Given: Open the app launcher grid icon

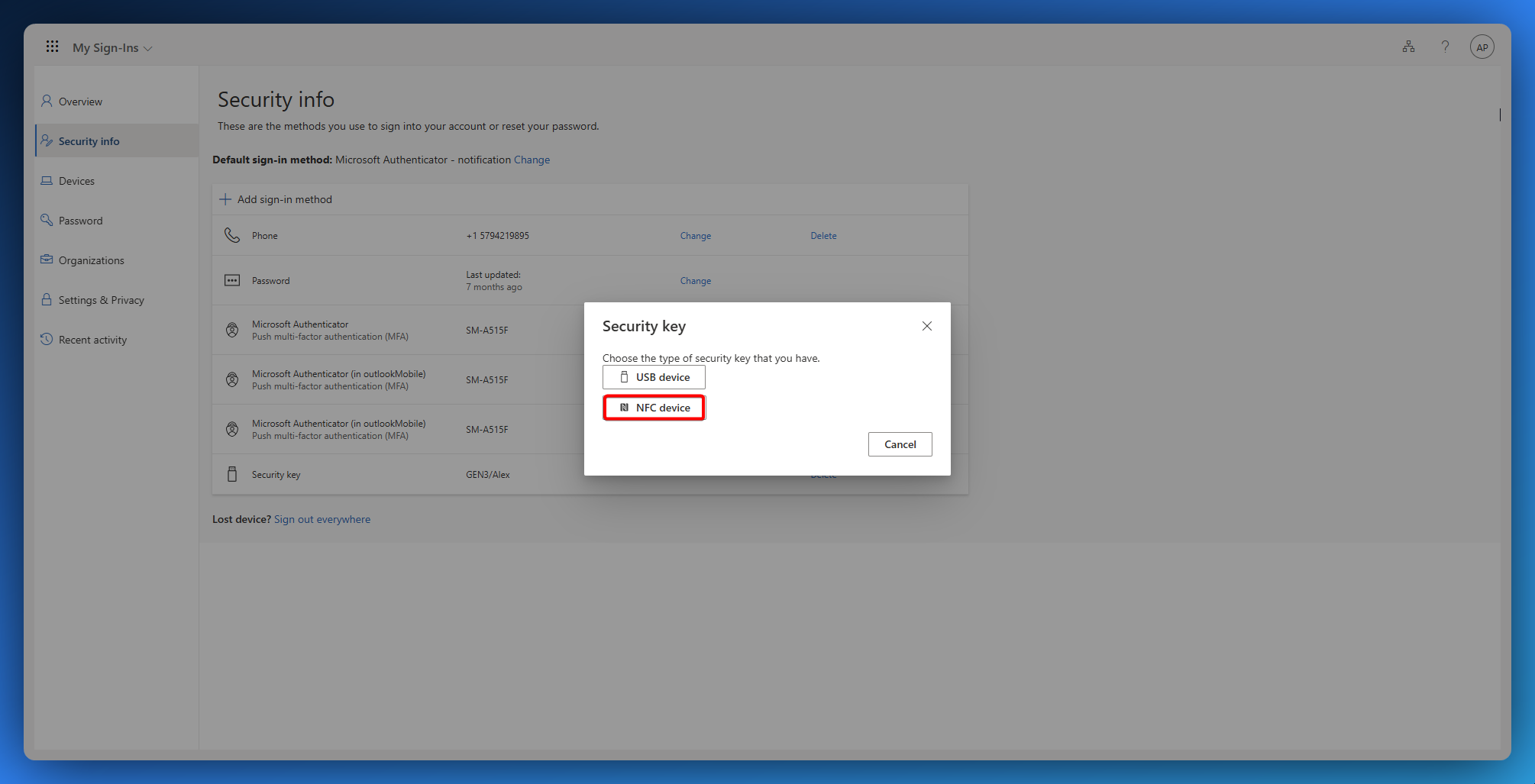Looking at the screenshot, I should [52, 47].
